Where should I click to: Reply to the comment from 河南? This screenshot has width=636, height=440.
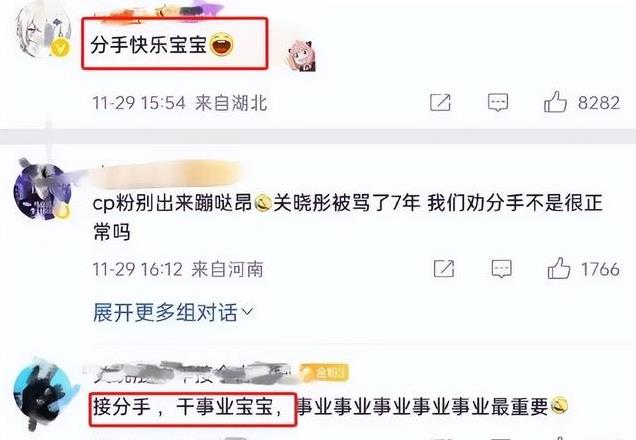tap(501, 268)
